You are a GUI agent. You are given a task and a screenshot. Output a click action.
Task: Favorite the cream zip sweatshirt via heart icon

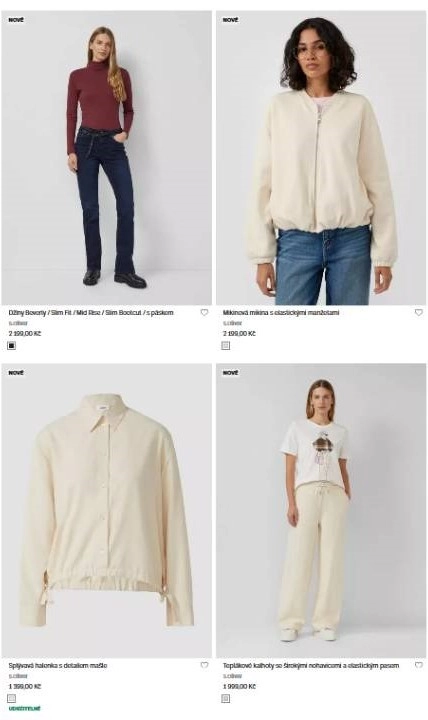(x=419, y=312)
